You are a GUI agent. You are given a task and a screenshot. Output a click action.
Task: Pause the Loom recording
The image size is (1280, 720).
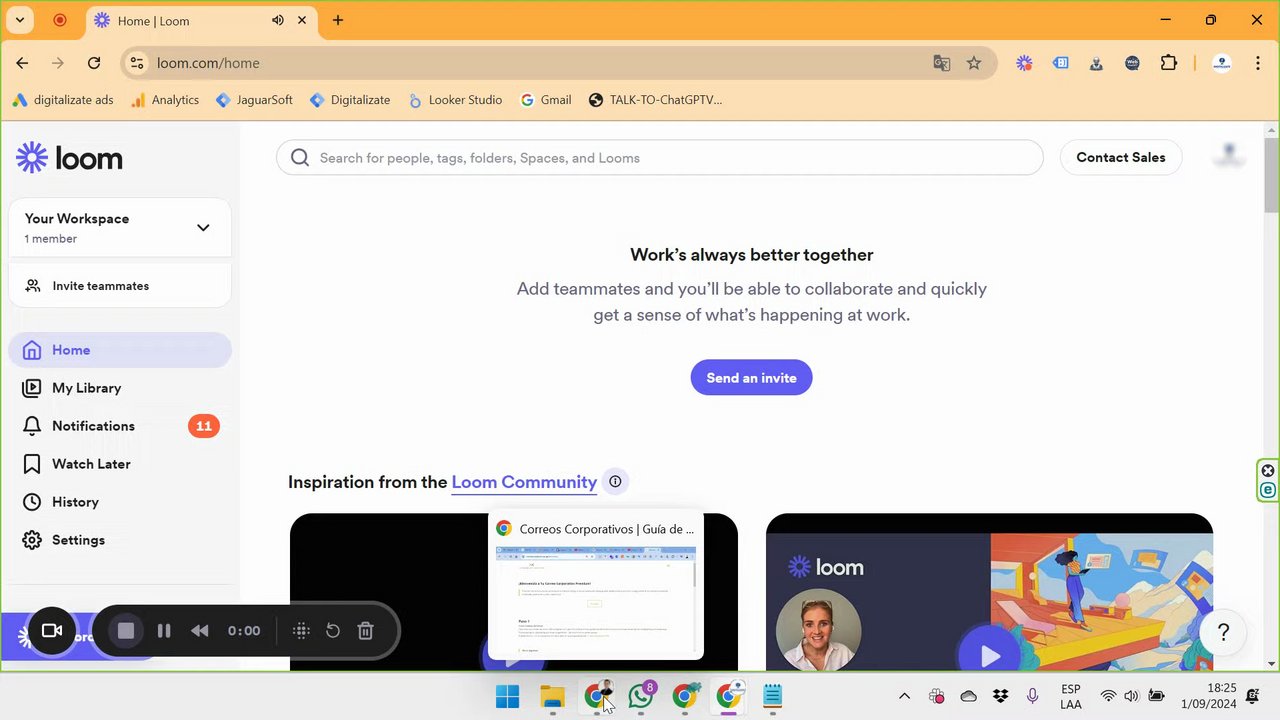coord(164,631)
